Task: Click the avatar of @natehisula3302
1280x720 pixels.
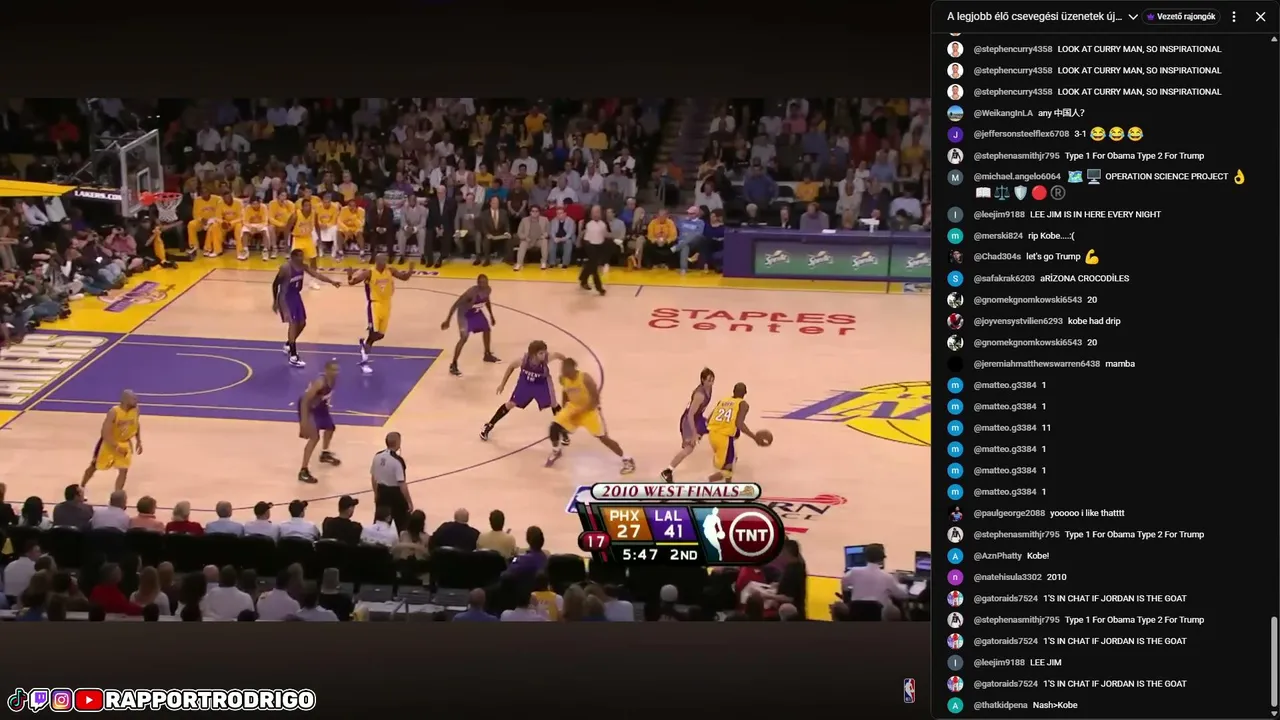Action: point(955,577)
